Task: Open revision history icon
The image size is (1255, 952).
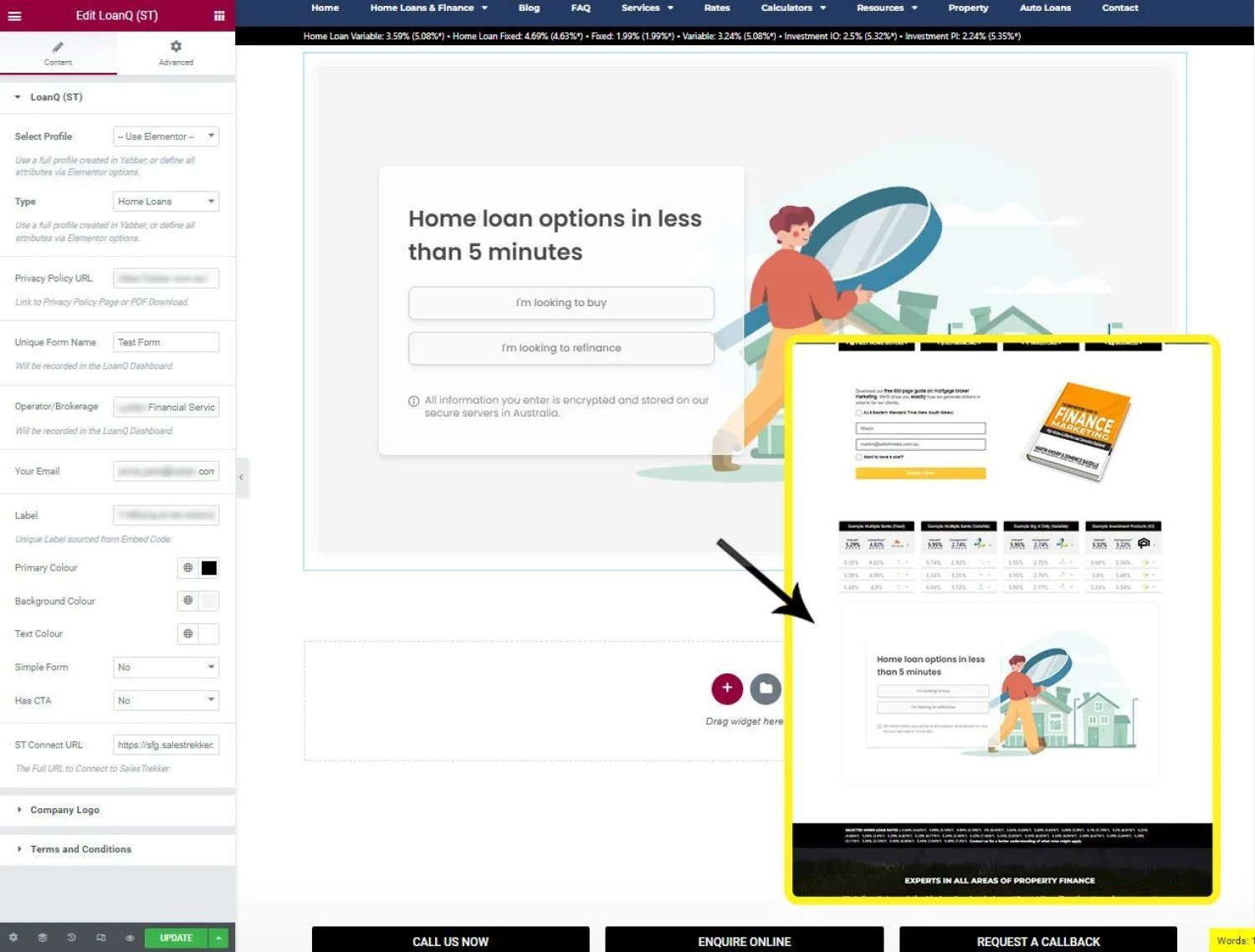Action: click(72, 938)
